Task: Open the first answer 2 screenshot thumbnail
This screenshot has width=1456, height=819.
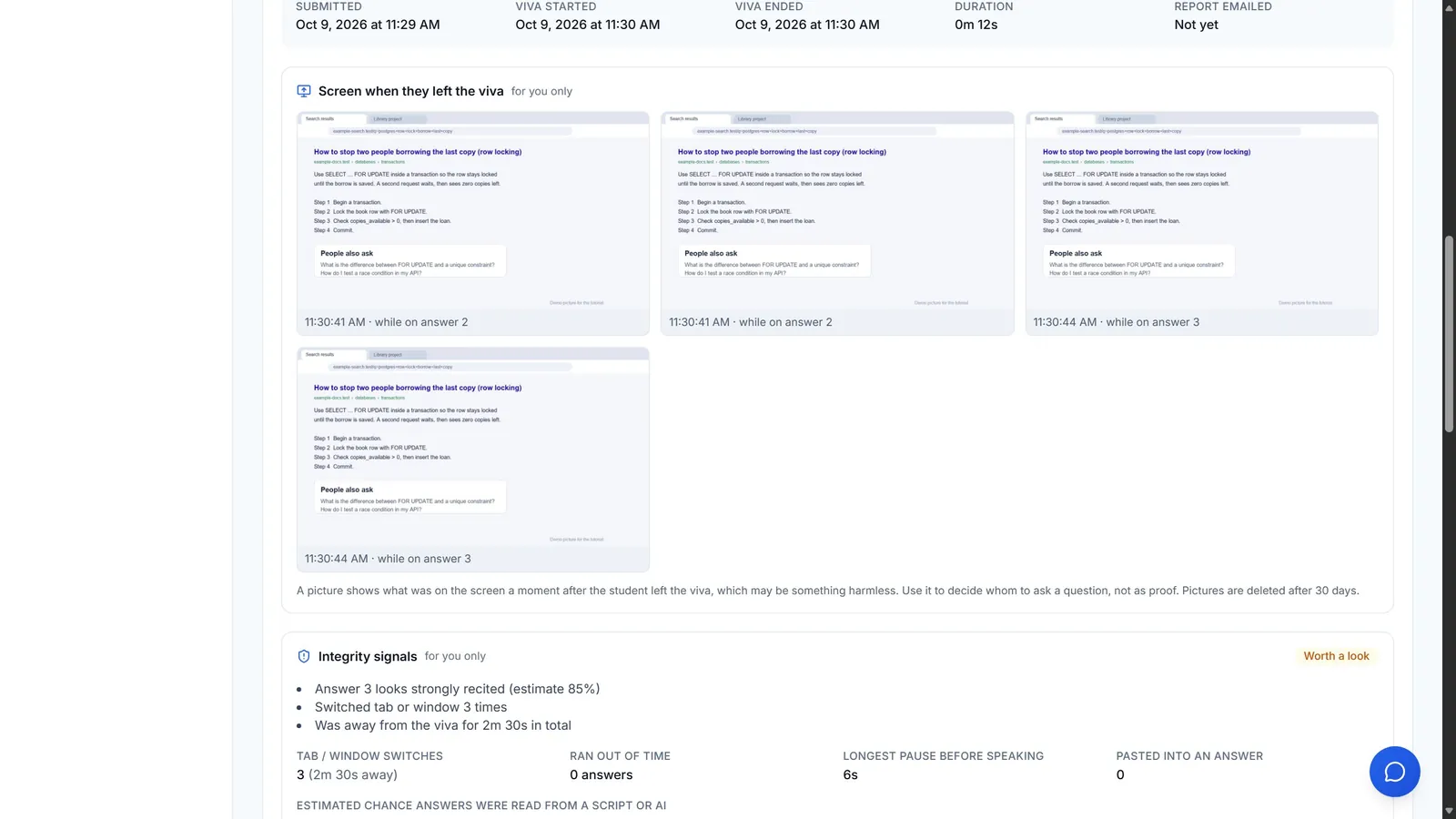Action: (473, 223)
